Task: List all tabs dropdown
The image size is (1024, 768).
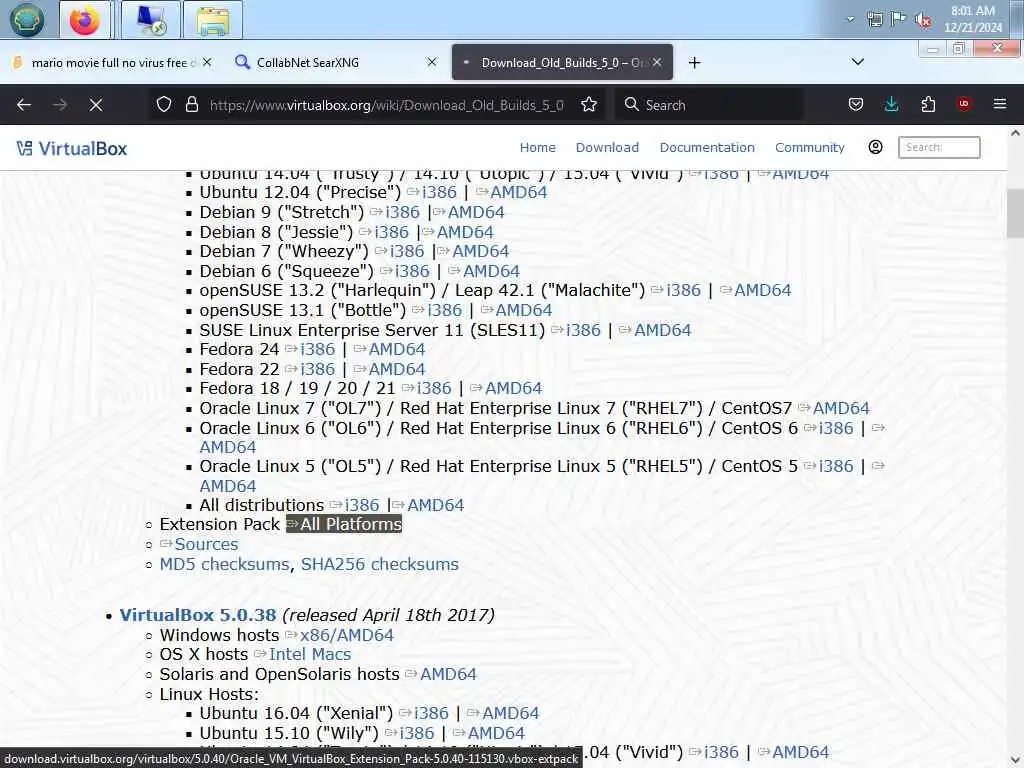Action: pos(858,62)
